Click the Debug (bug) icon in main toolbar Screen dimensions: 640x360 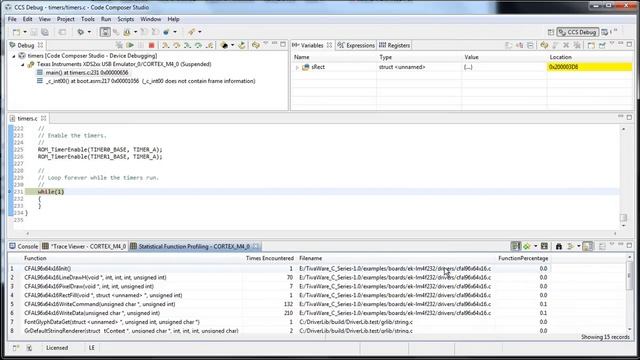point(81,32)
